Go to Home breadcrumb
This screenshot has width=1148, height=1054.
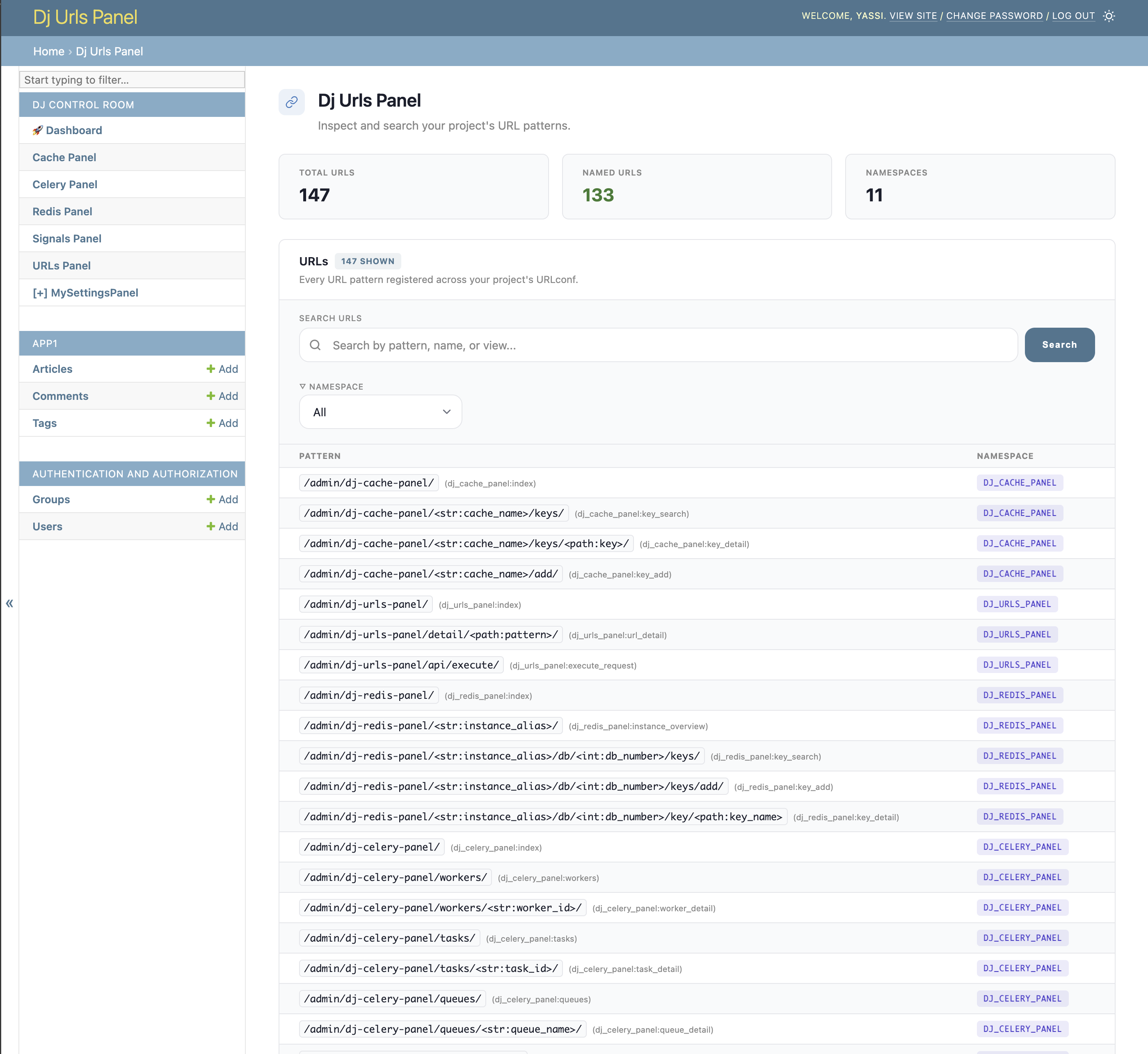pyautogui.click(x=48, y=51)
